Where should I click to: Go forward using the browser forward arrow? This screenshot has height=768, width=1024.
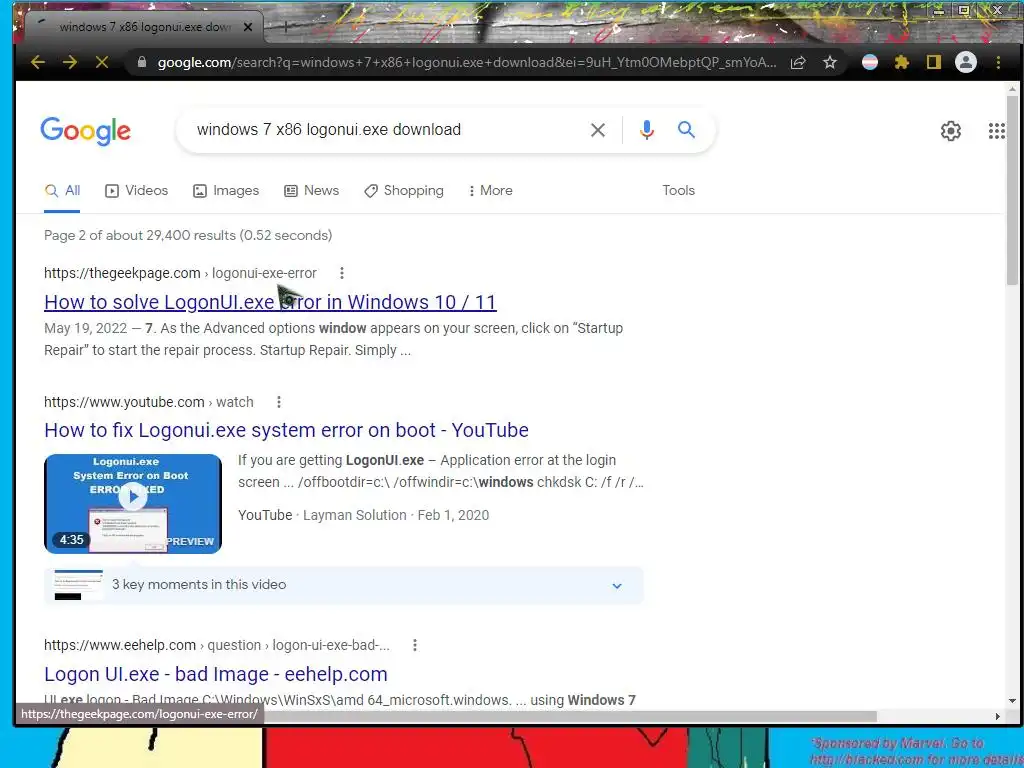pos(70,63)
